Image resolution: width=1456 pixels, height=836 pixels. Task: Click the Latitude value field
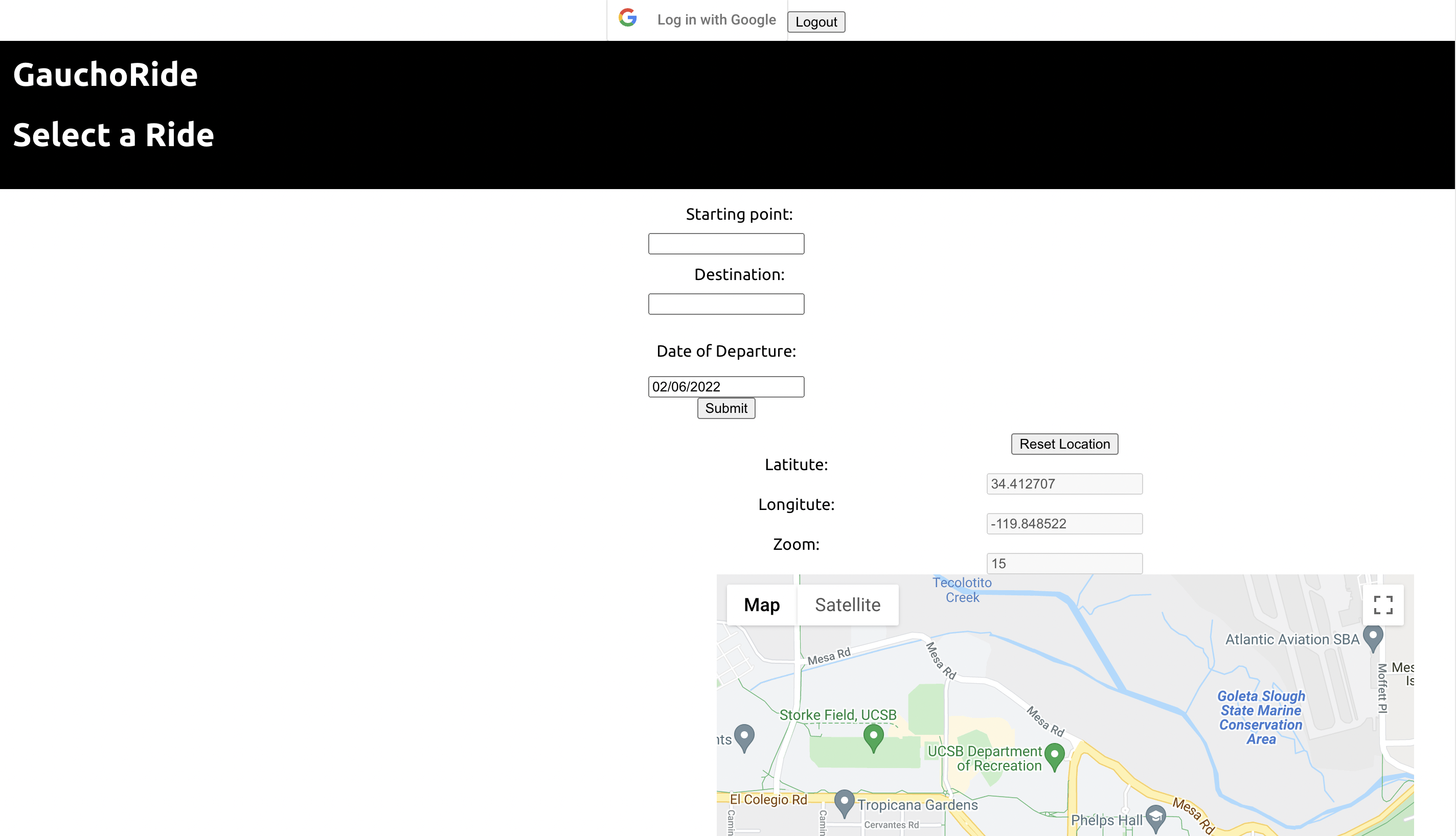click(1064, 483)
